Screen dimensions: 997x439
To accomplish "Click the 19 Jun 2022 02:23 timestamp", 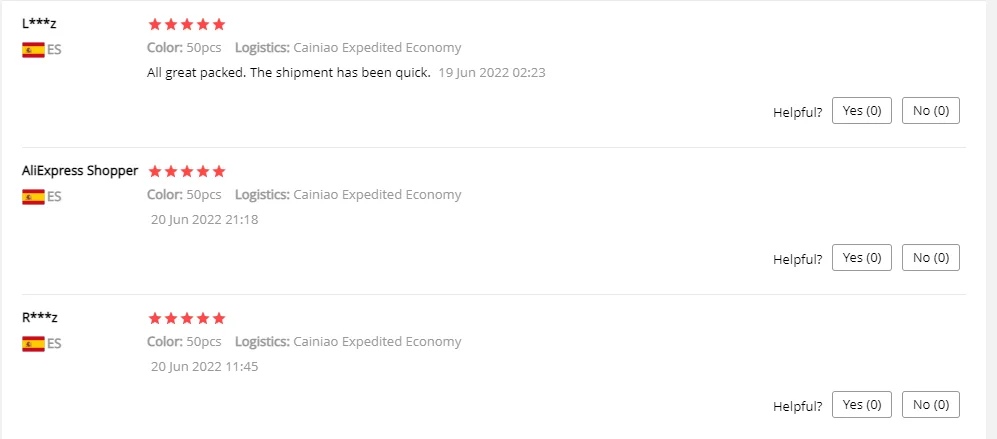I will click(491, 72).
